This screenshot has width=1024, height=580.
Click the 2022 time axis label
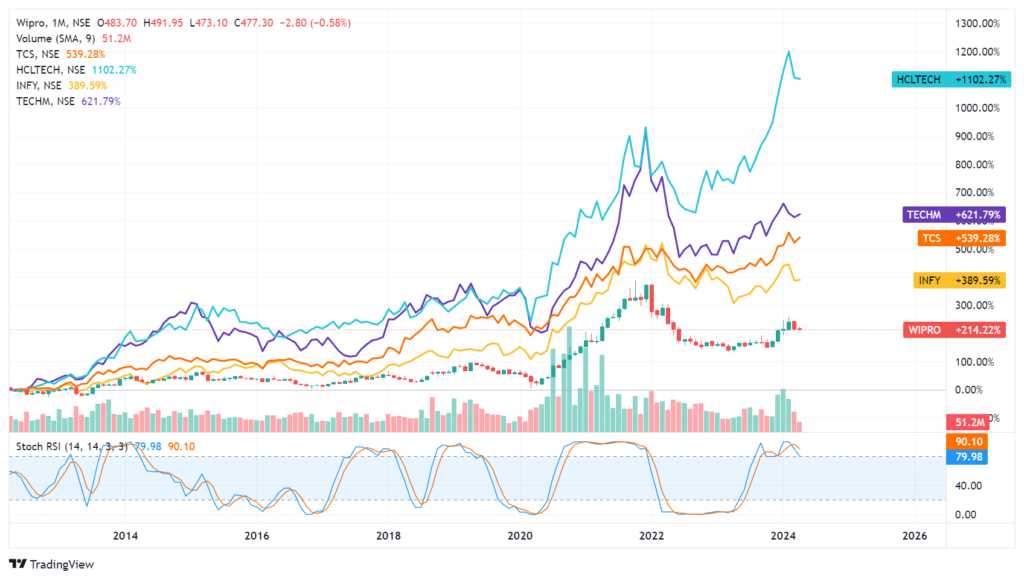651,536
